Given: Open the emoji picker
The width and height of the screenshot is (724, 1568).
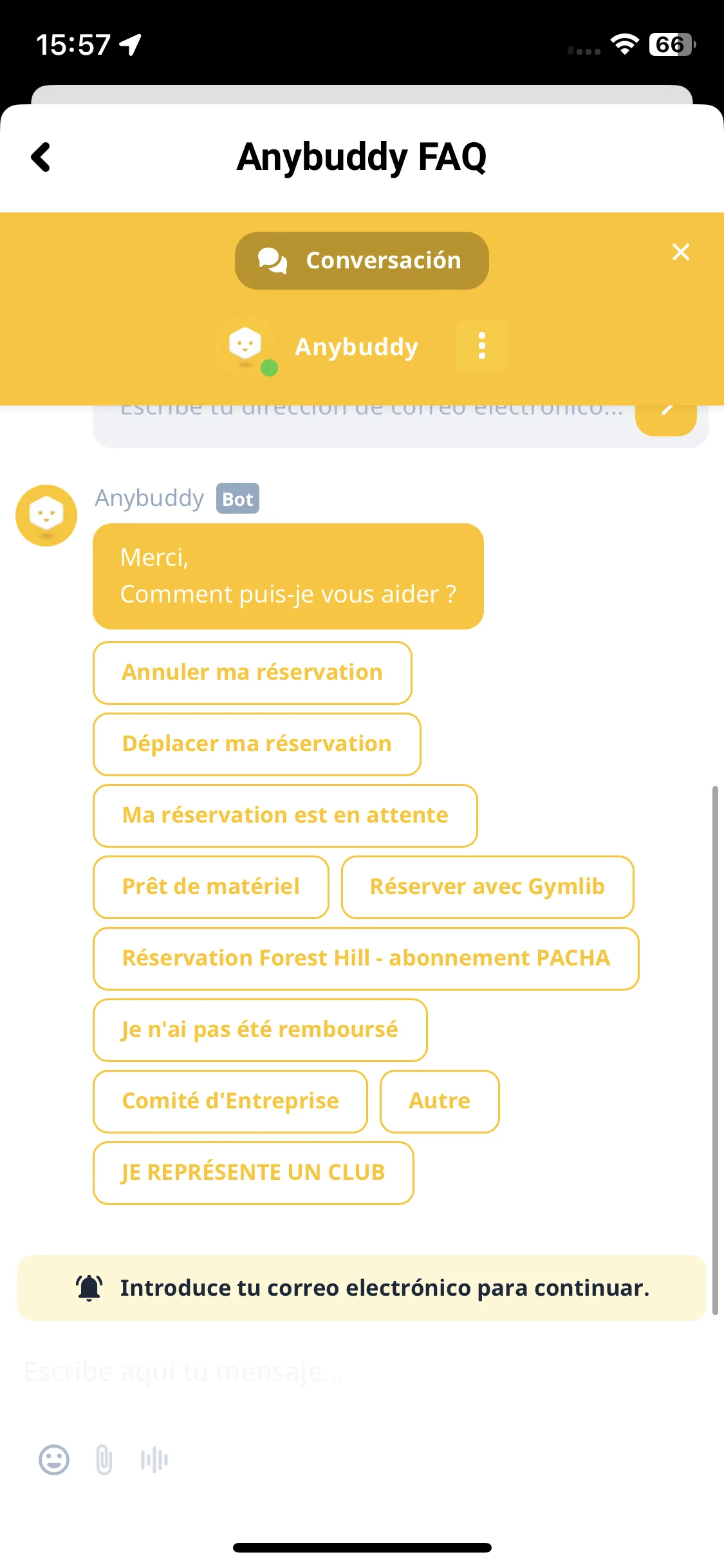Looking at the screenshot, I should pyautogui.click(x=54, y=1460).
